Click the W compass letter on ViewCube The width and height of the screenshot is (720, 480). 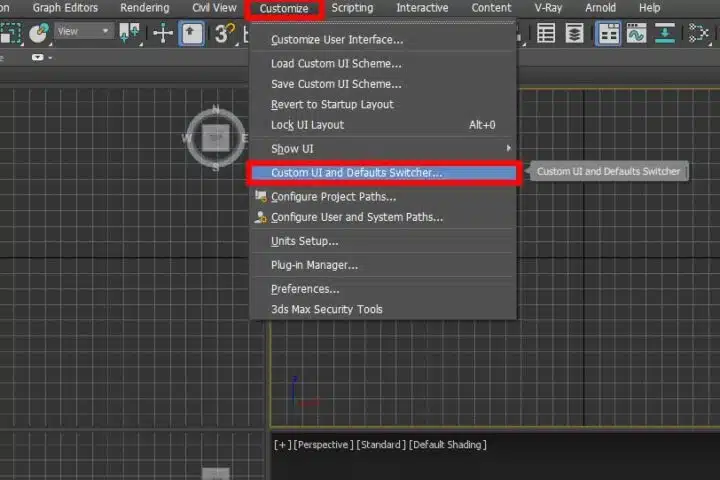pyautogui.click(x=186, y=138)
